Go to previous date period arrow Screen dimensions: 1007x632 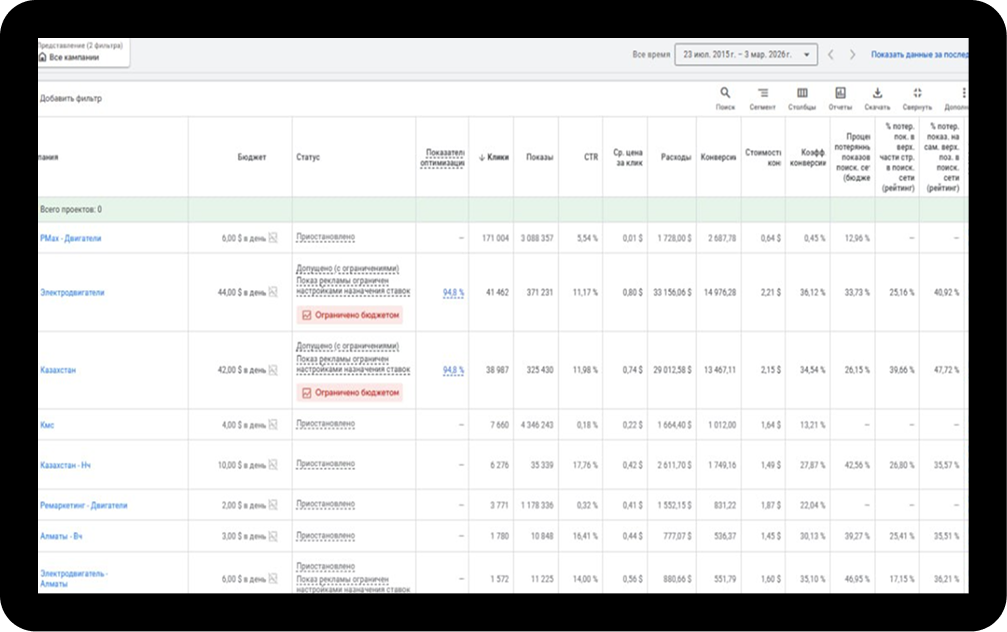coord(831,55)
